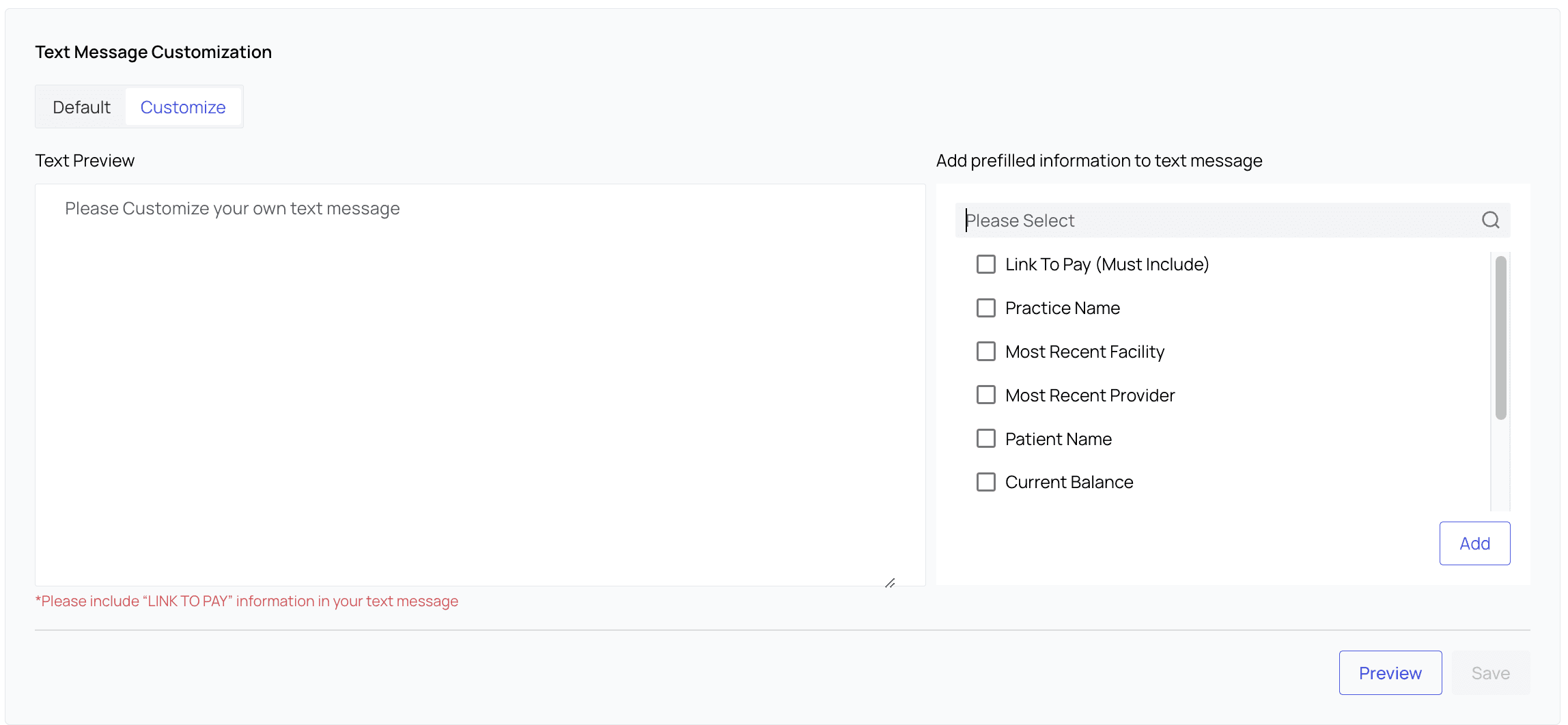
Task: Click the prefilled options list scrollbar
Action: pyautogui.click(x=1500, y=338)
